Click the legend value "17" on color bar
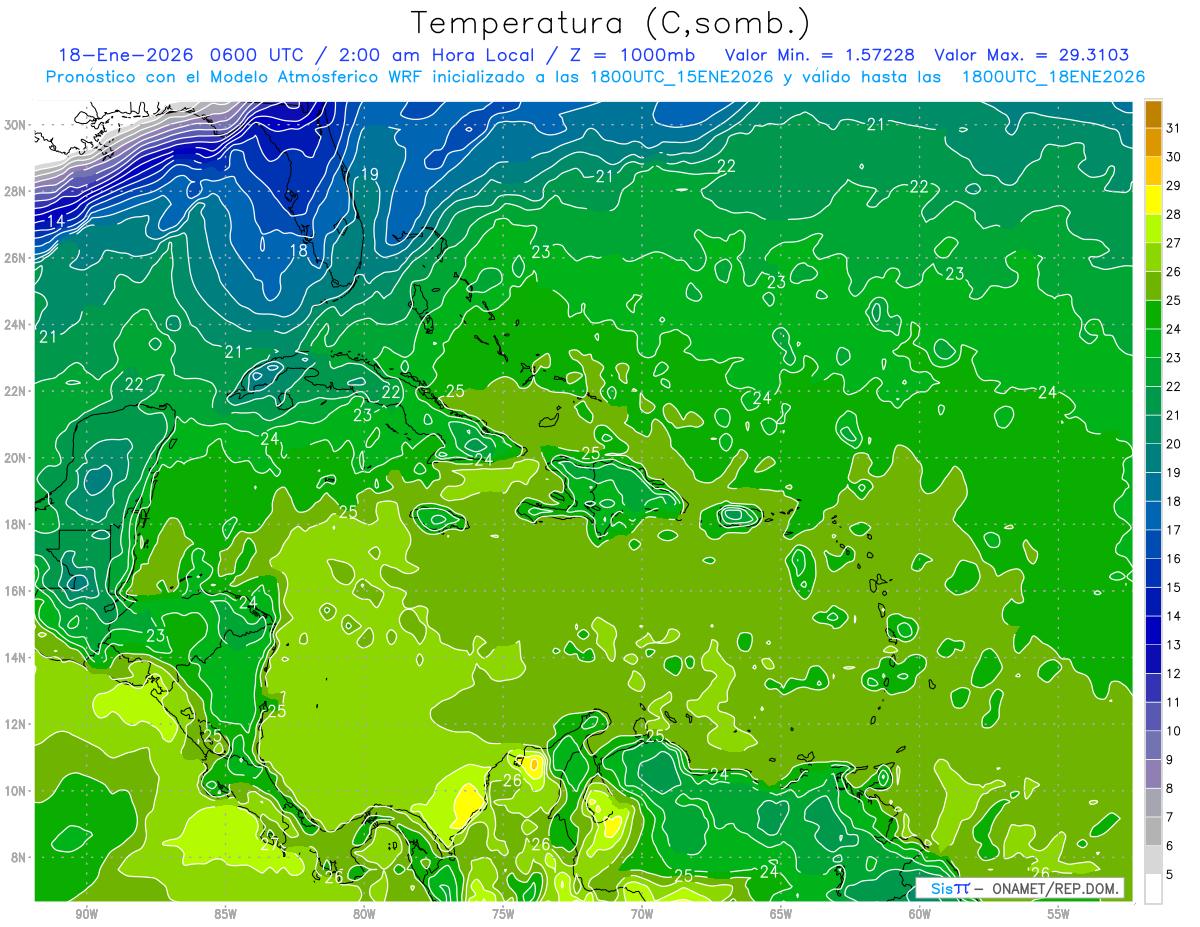This screenshot has width=1200, height=927. click(x=1174, y=529)
